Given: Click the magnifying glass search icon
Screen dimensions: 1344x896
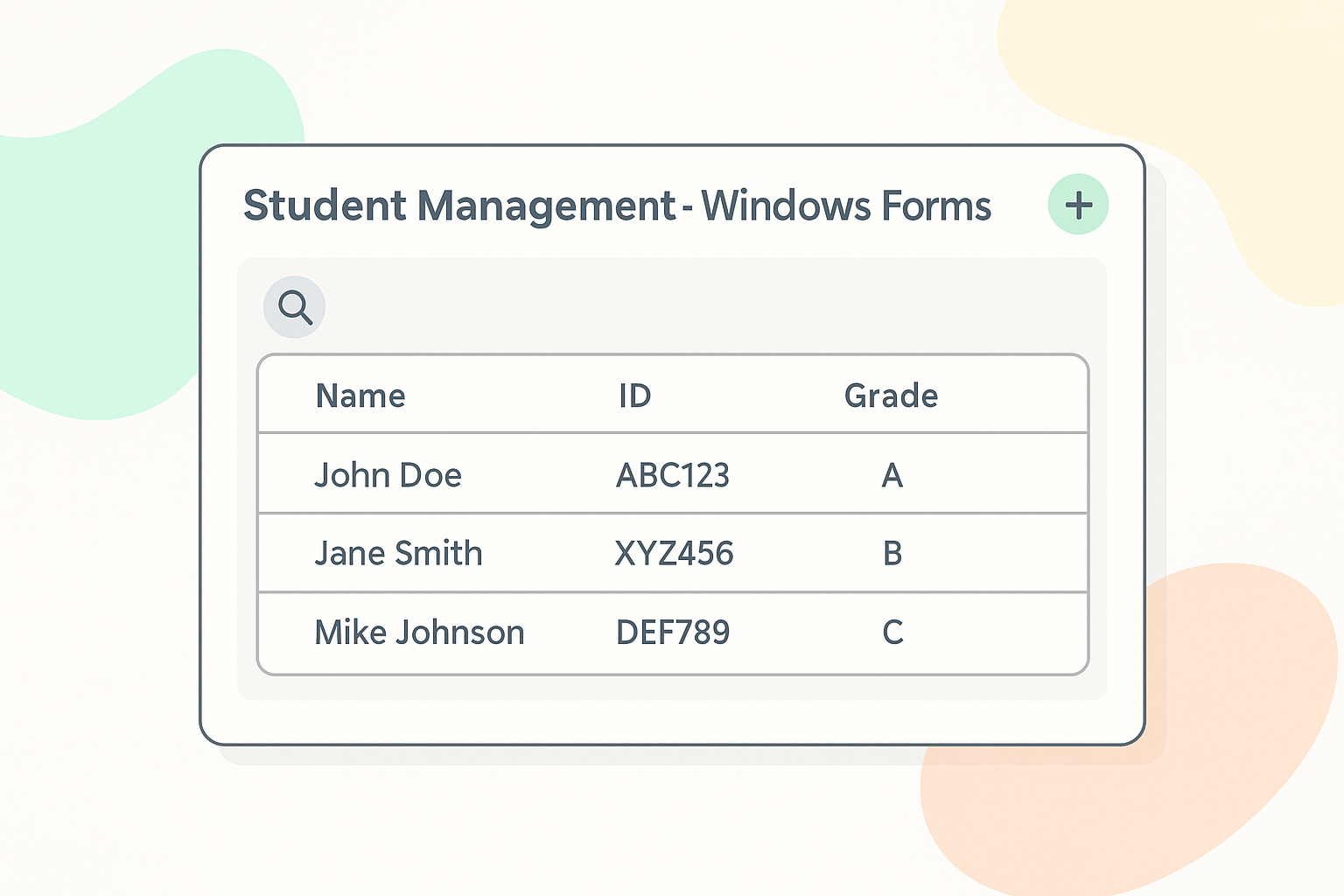Looking at the screenshot, I should pyautogui.click(x=294, y=306).
